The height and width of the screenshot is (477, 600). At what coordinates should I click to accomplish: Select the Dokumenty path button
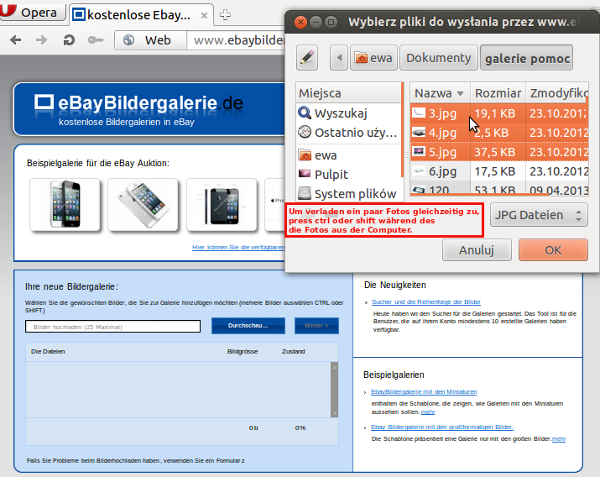point(439,58)
